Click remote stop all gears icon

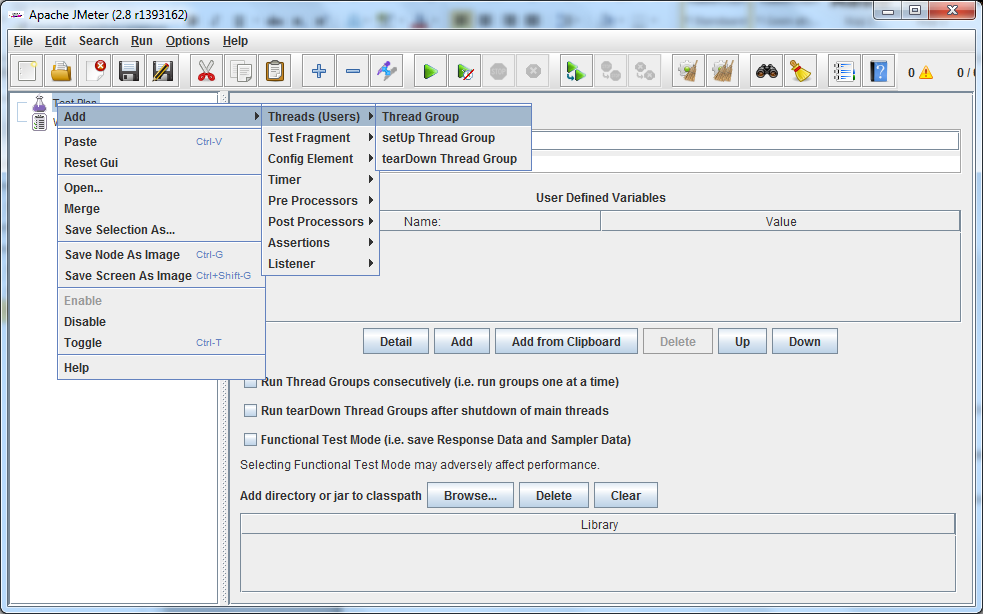[x=610, y=71]
